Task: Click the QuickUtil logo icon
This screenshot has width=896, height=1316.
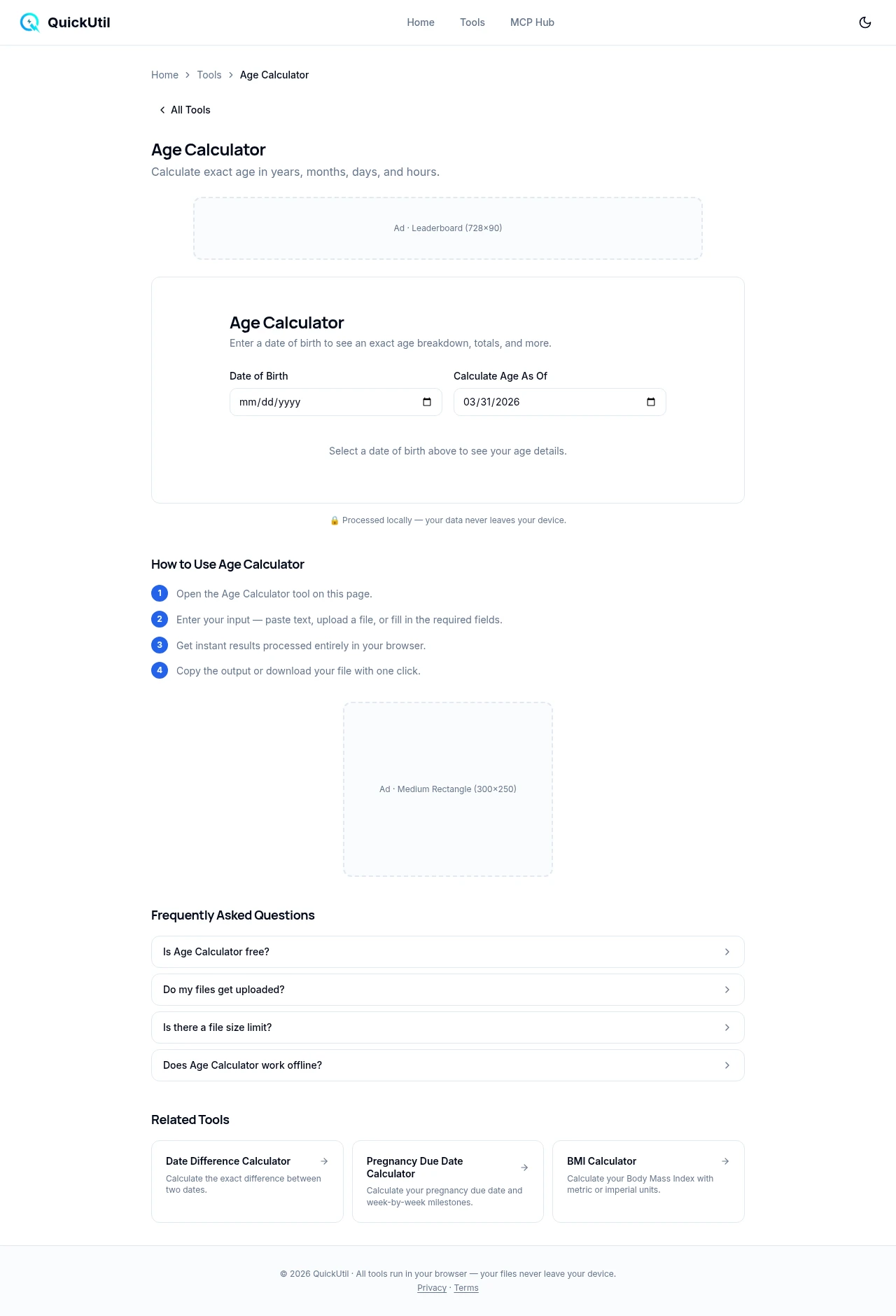Action: (30, 22)
